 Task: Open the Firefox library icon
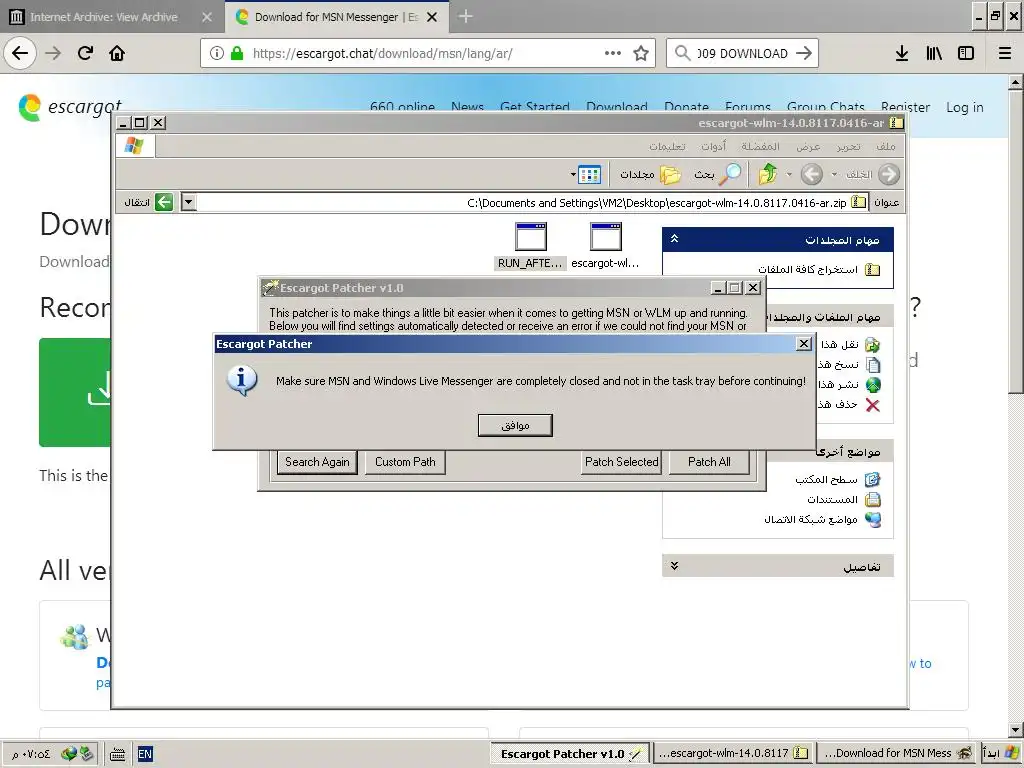point(934,53)
